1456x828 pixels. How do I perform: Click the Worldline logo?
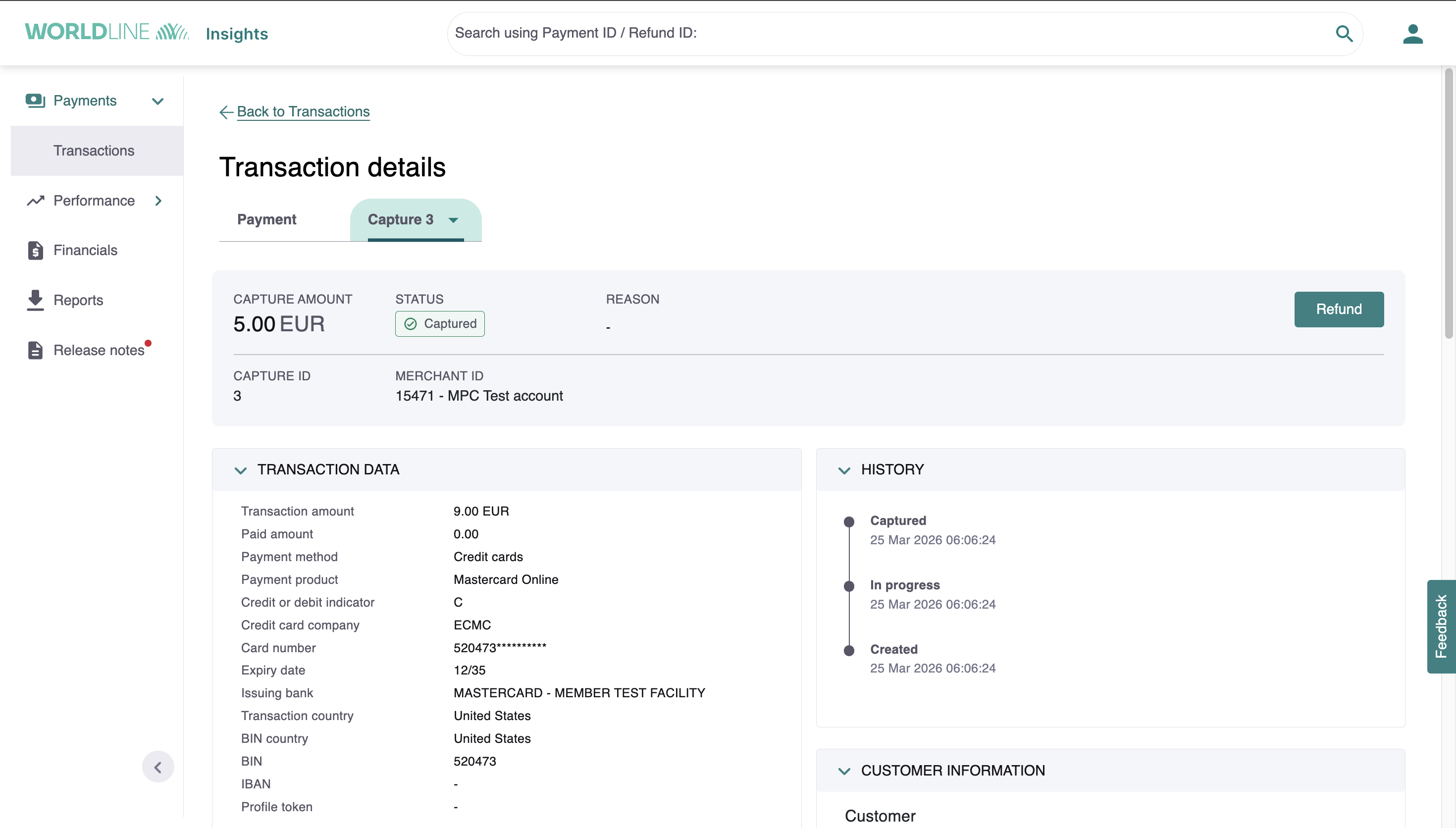tap(107, 32)
